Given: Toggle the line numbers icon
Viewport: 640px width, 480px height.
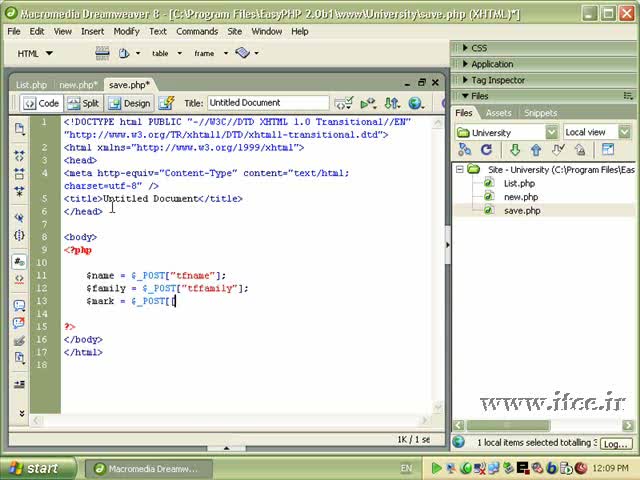Looking at the screenshot, I should click(19, 262).
